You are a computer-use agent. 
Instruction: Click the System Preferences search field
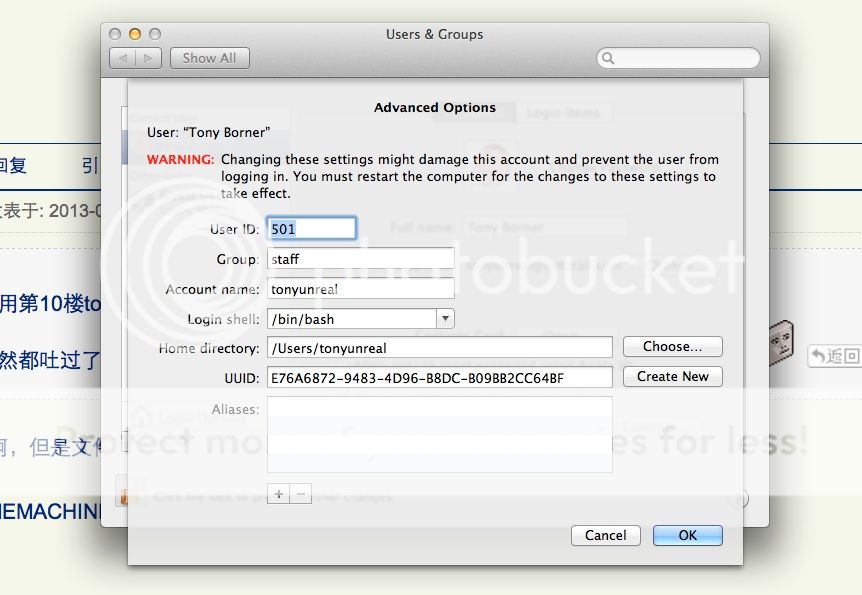678,58
